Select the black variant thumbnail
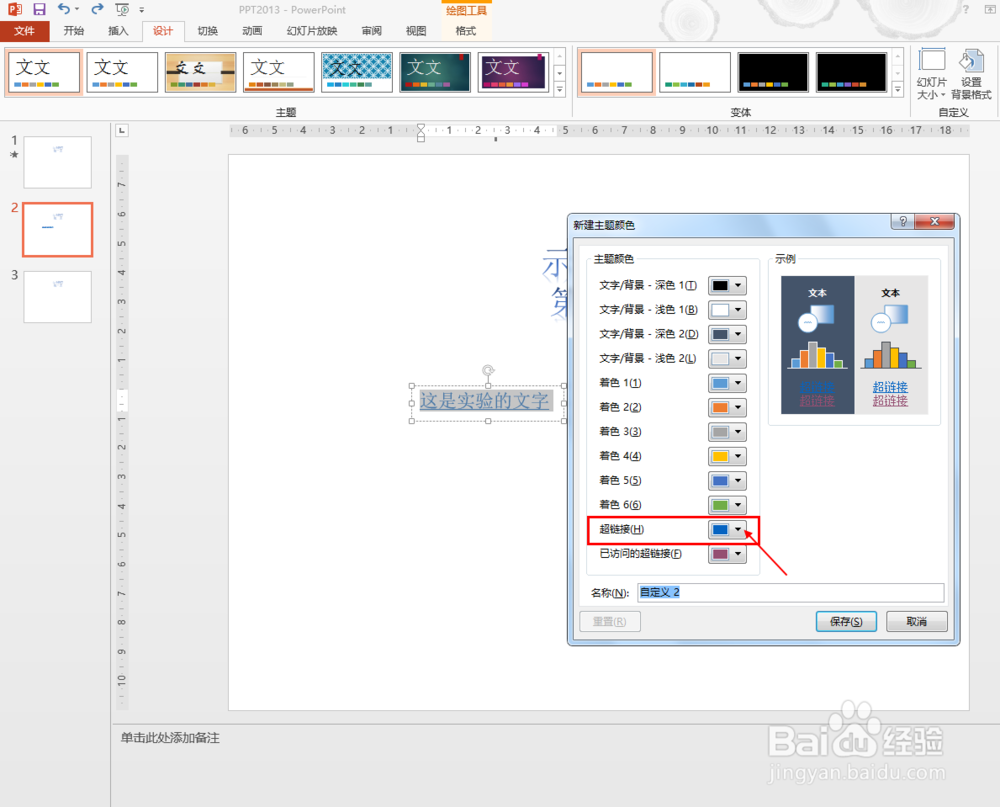Image resolution: width=1000 pixels, height=807 pixels. click(773, 72)
